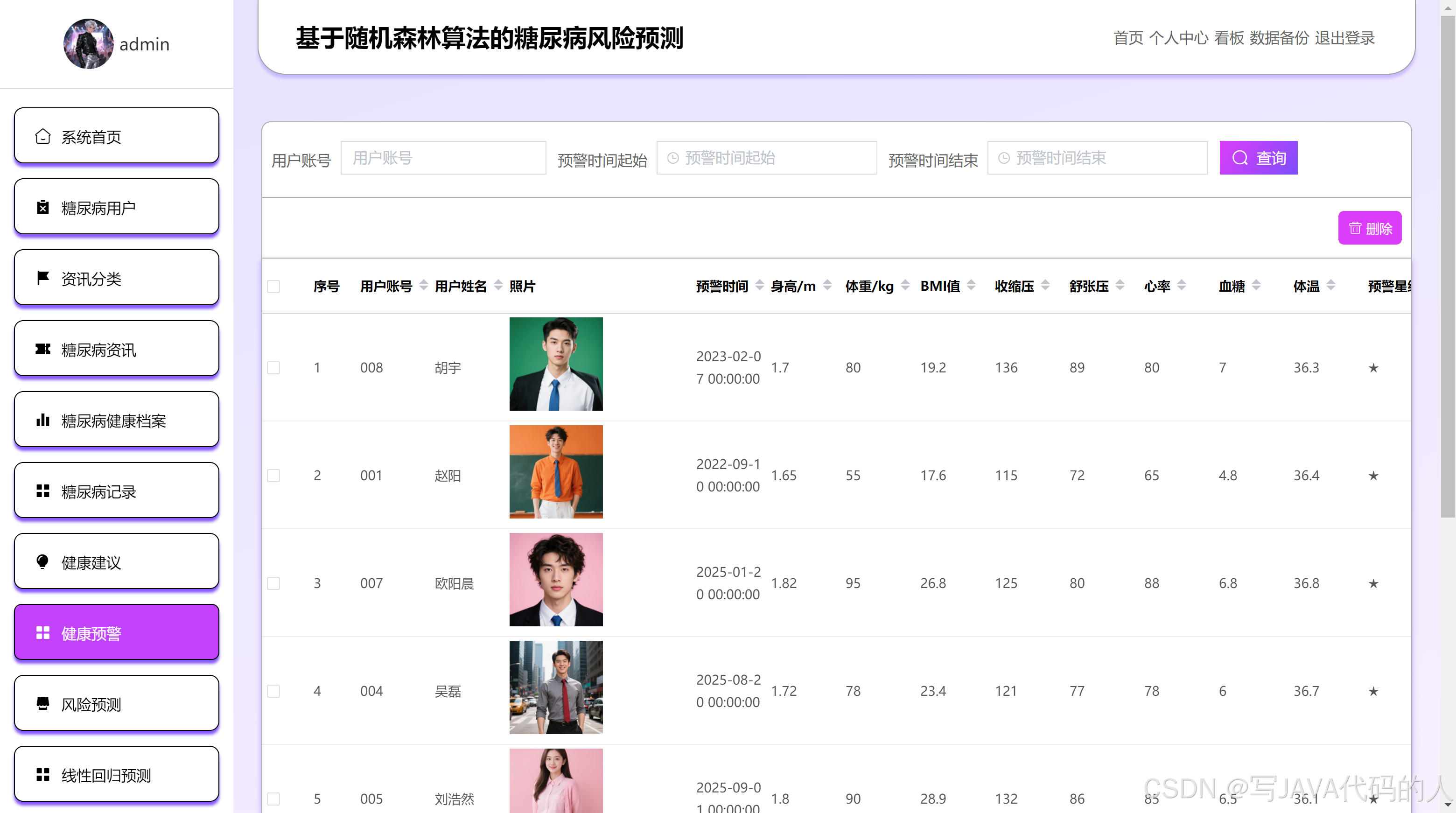This screenshot has height=813, width=1456.
Task: Sort by 心率 column arrows
Action: click(x=1181, y=286)
